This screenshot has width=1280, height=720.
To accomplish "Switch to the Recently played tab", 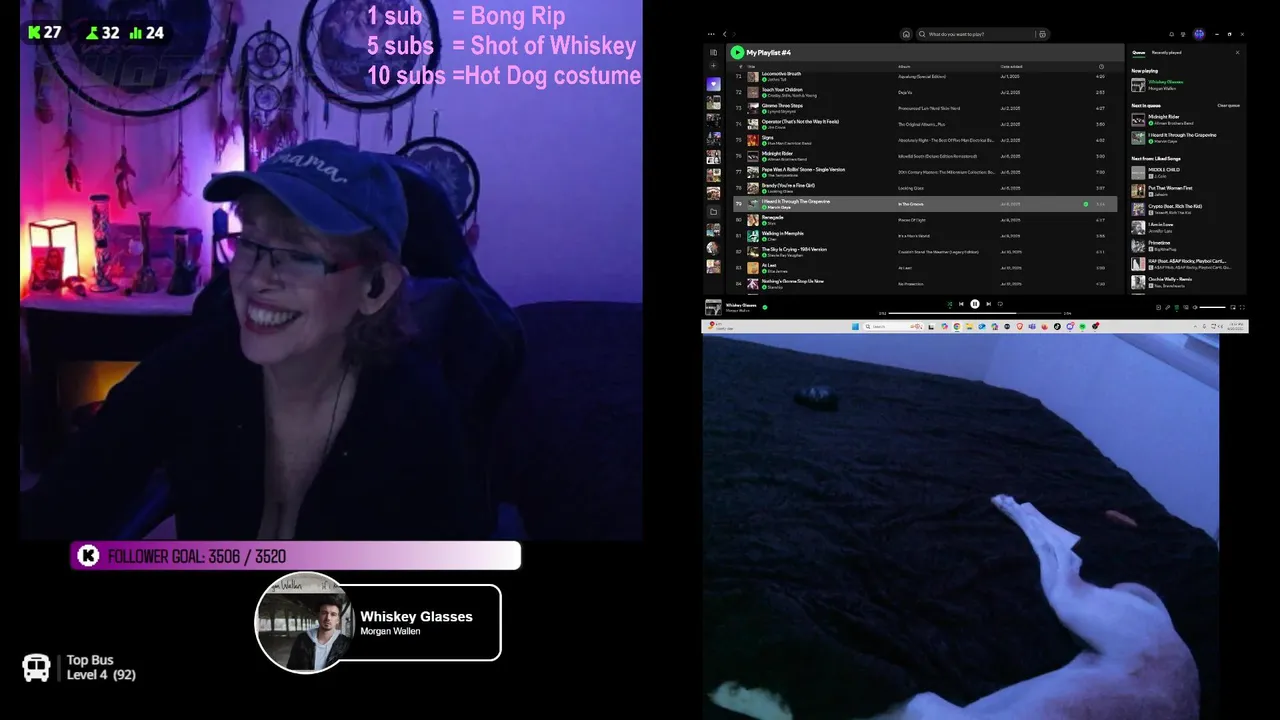I will coord(1166,52).
